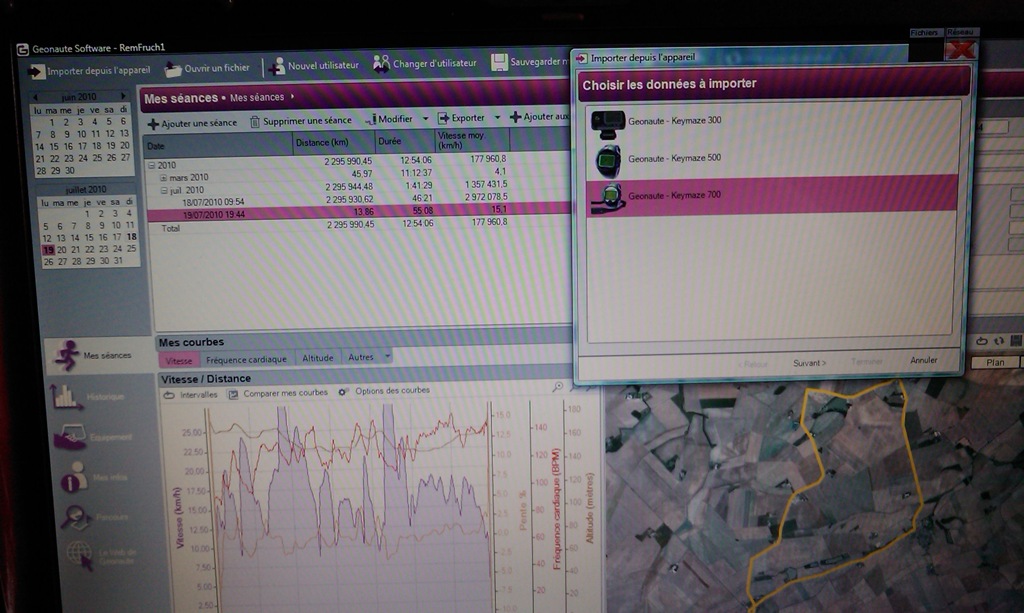Click the chart zoom magnifier icon
The height and width of the screenshot is (613, 1024).
558,387
